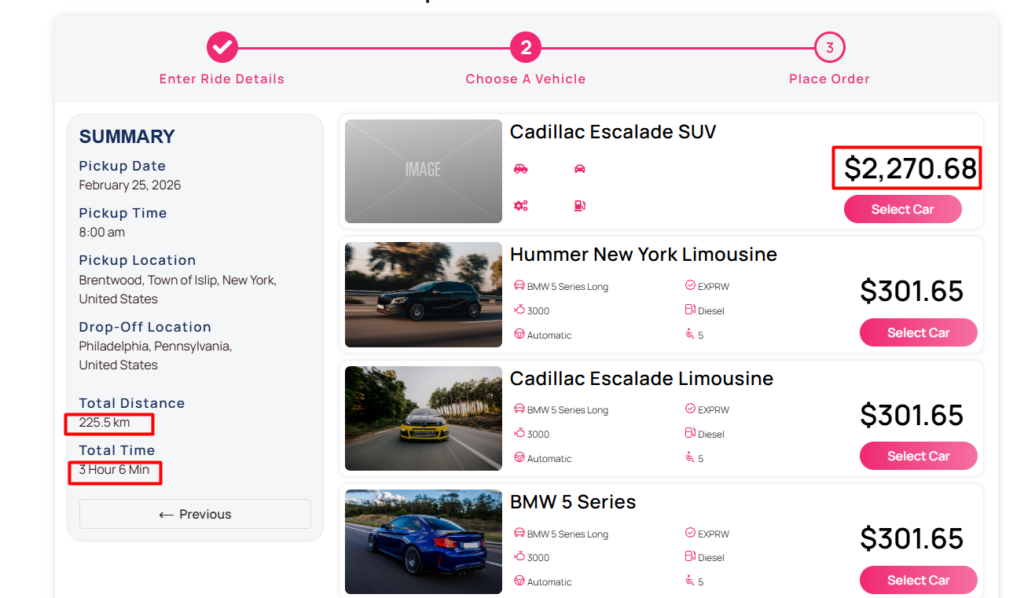Image resolution: width=1024 pixels, height=598 pixels.
Task: Click the odometer icon next to 3000 on Cadillac Escalade Limousine
Action: (520, 434)
